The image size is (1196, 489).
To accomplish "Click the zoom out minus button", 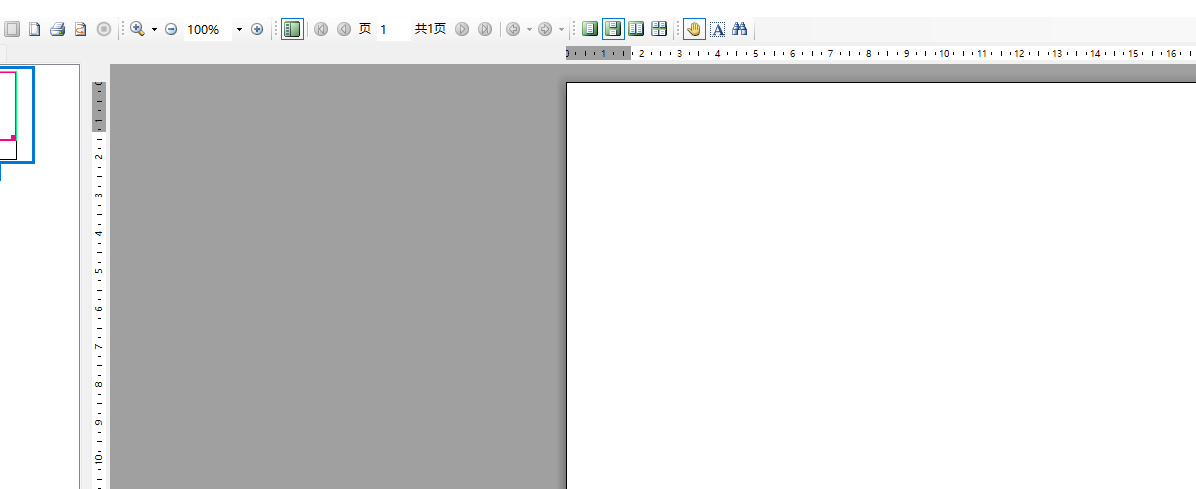I will tap(171, 29).
